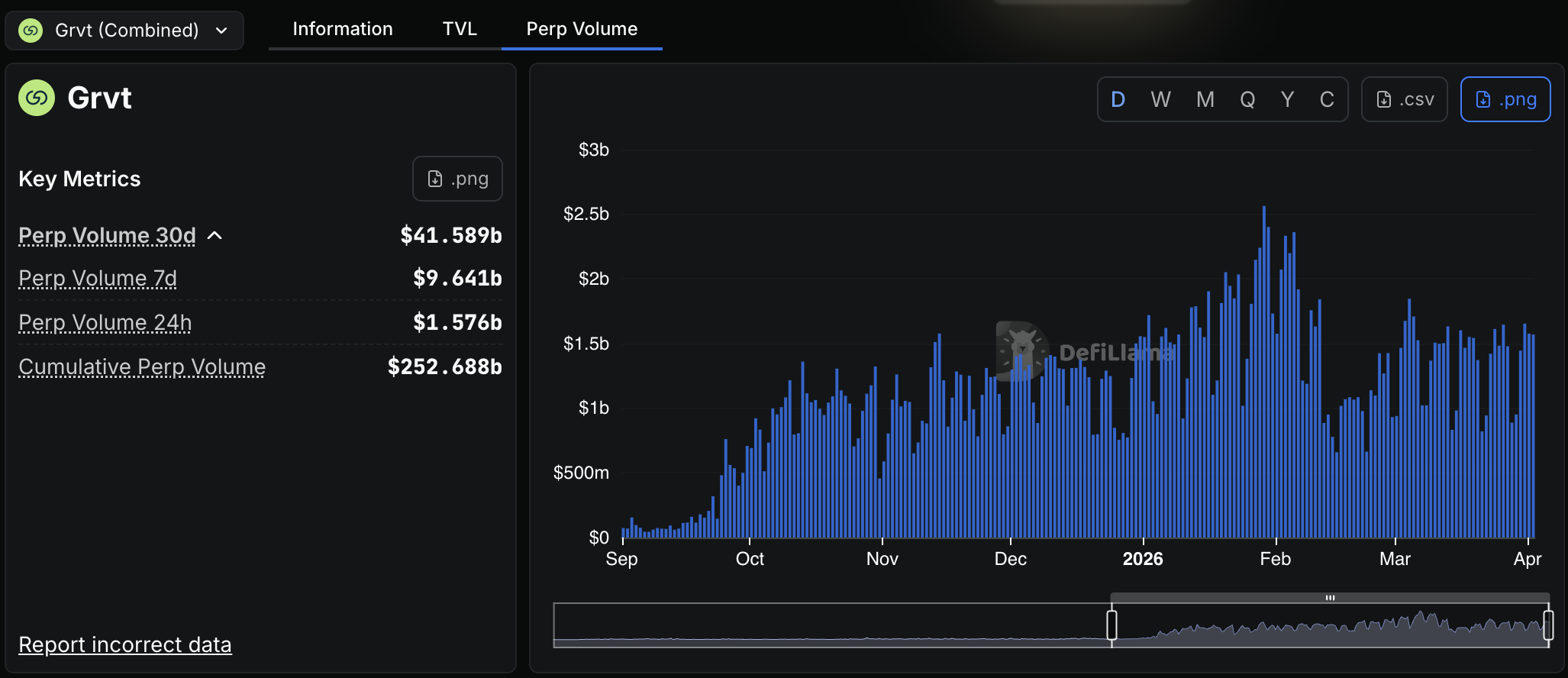The width and height of the screenshot is (1568, 678).
Task: Click the $41.589b value
Action: (451, 235)
